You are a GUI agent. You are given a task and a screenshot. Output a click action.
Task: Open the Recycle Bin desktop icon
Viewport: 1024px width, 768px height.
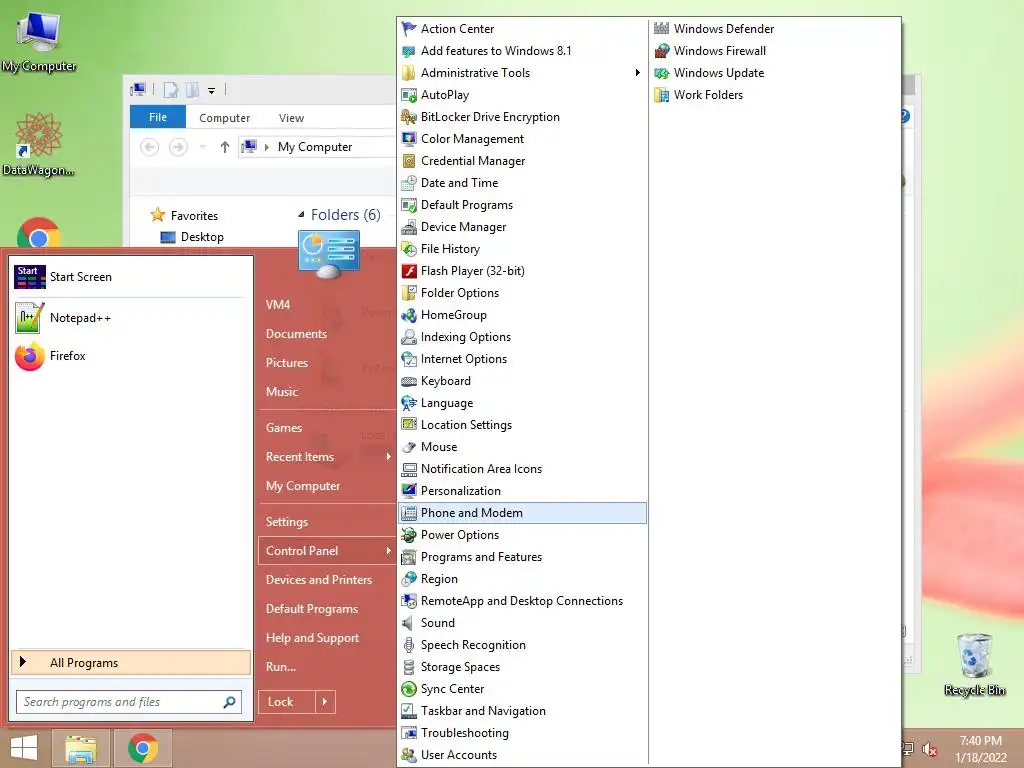pyautogui.click(x=974, y=664)
